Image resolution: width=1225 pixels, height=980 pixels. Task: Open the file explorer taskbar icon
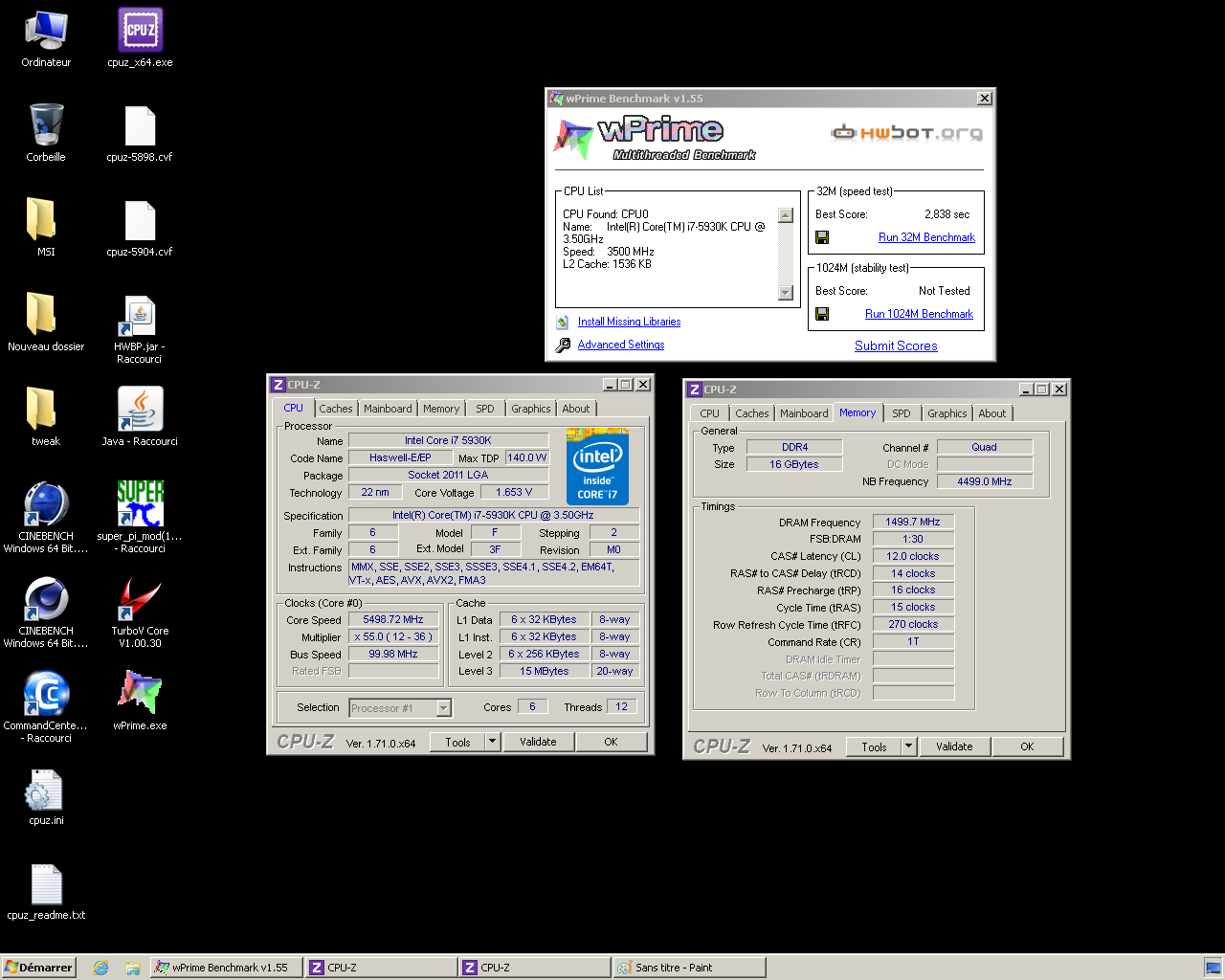[133, 968]
